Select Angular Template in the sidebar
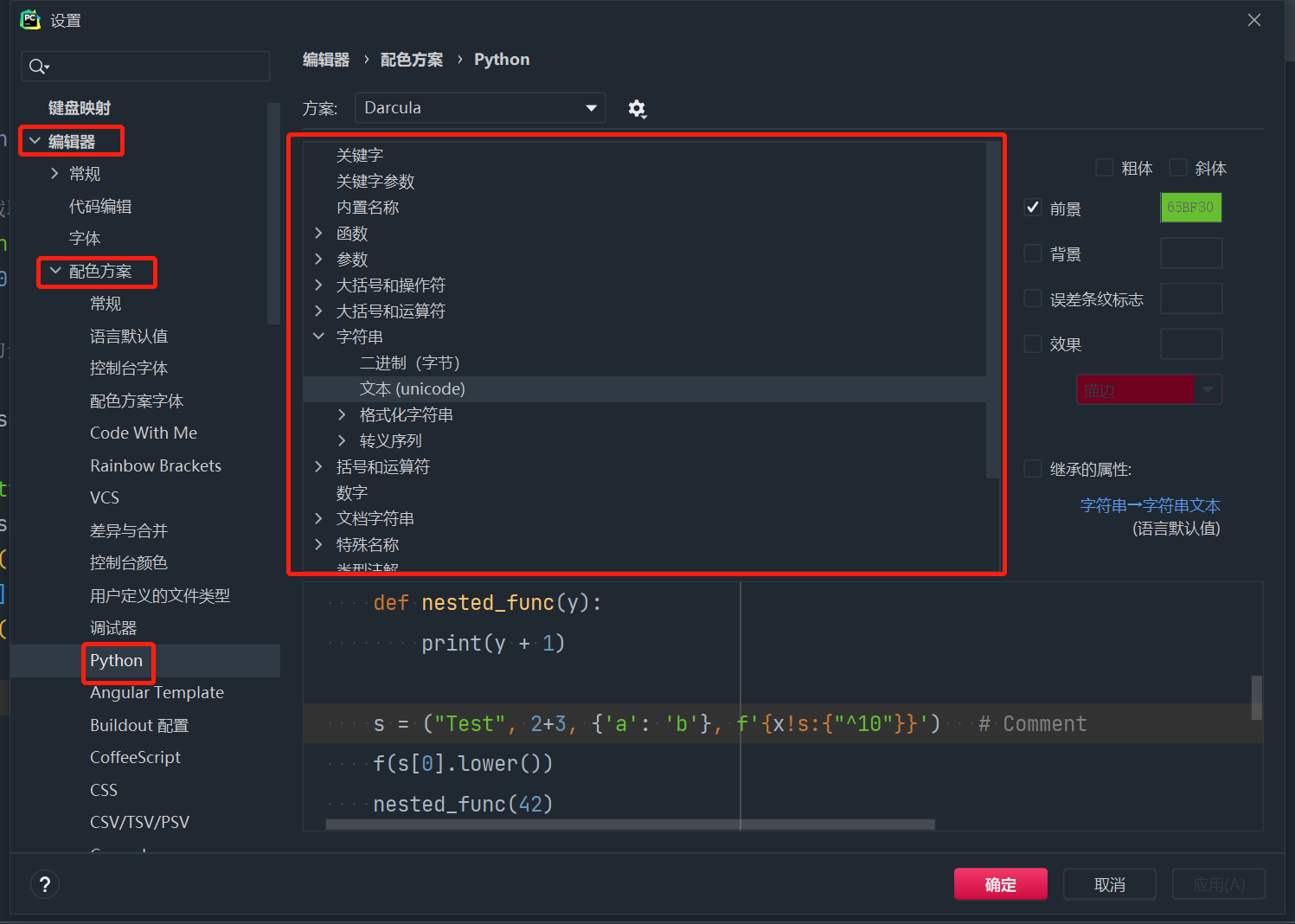Screen dimensions: 1295x924 point(157,692)
